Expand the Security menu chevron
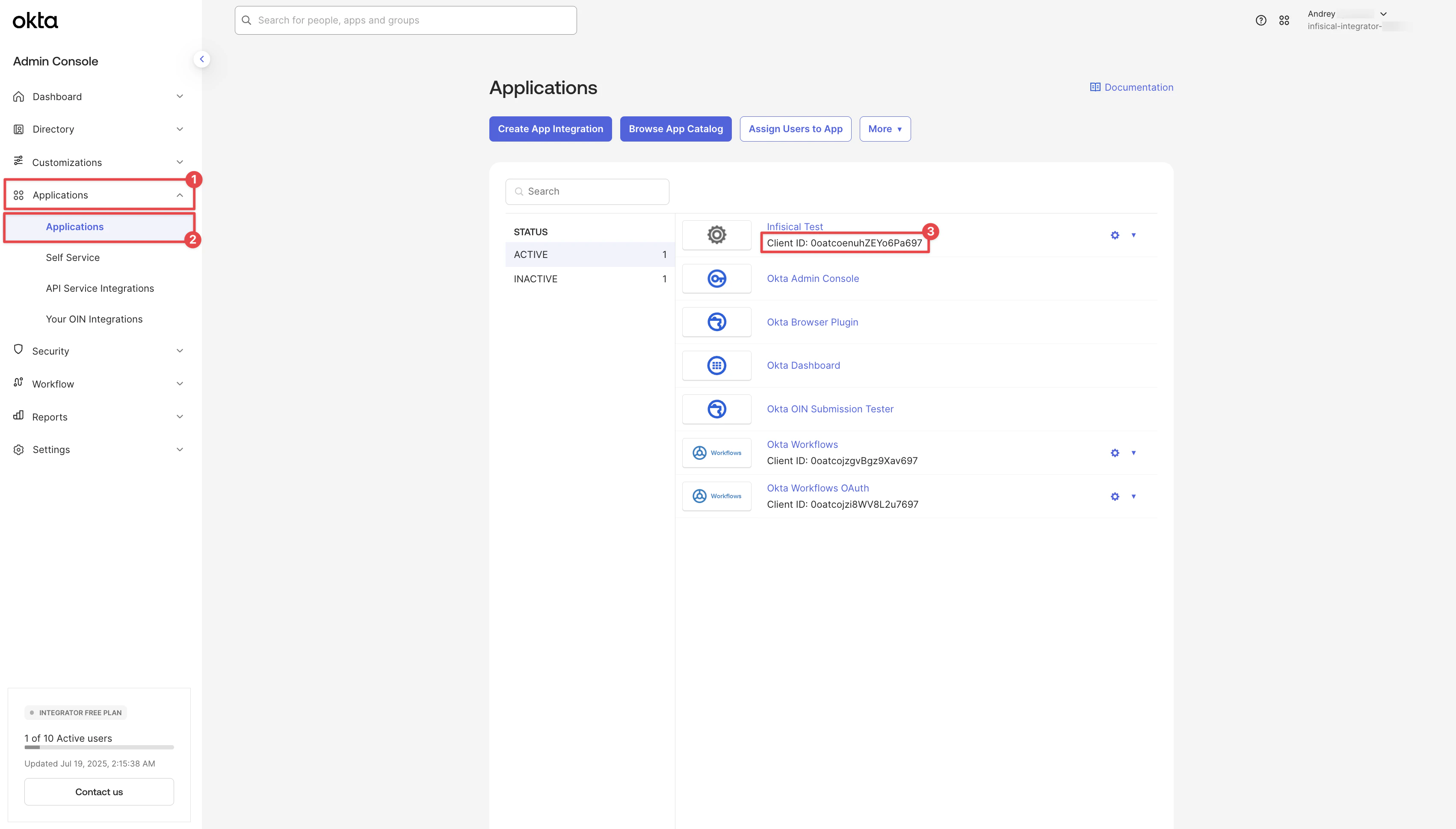This screenshot has height=829, width=1456. [x=180, y=351]
